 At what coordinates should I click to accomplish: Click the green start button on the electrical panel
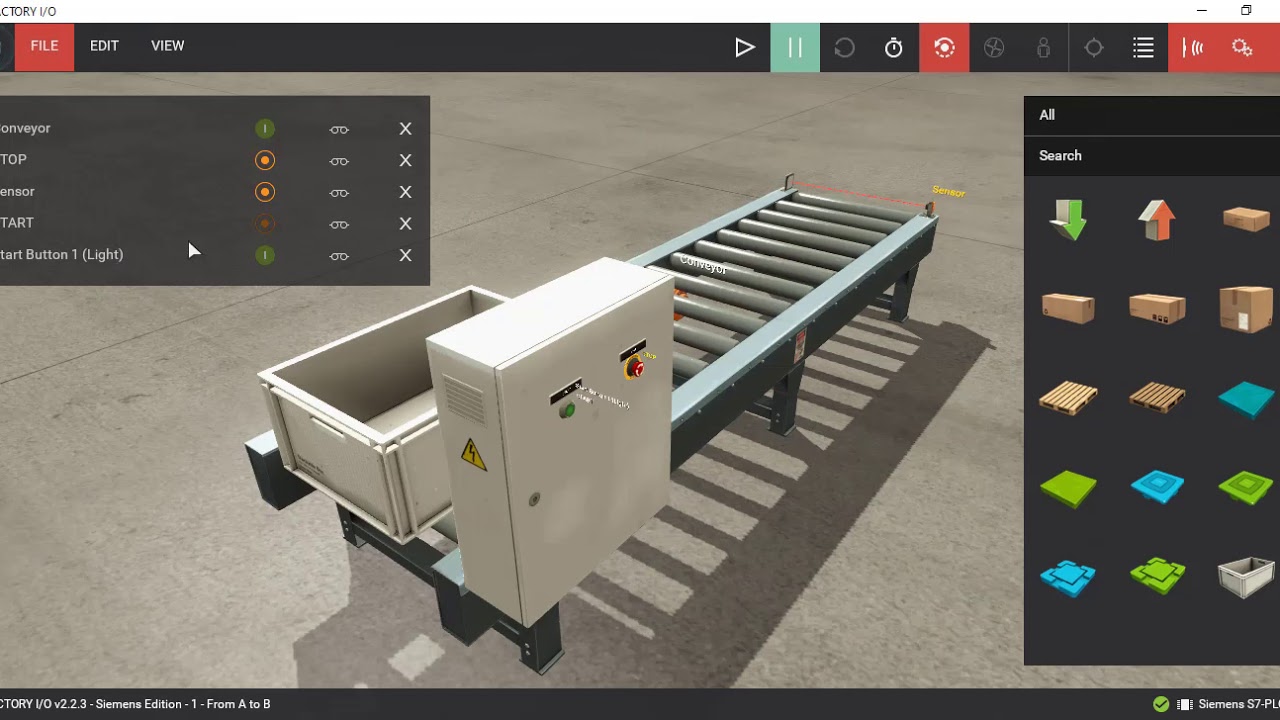coord(567,410)
